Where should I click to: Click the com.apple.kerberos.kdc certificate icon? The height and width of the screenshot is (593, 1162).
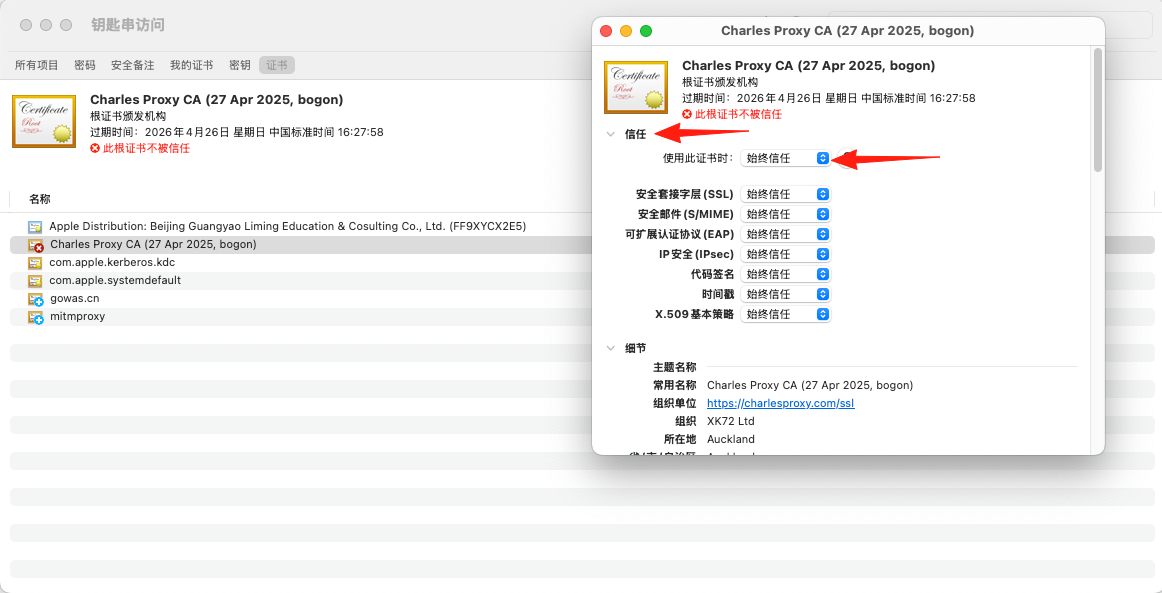[35, 263]
